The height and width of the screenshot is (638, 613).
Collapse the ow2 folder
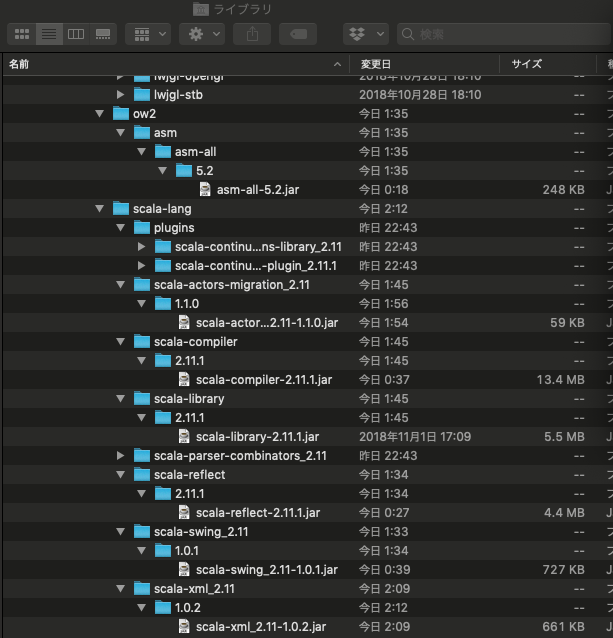coord(100,114)
